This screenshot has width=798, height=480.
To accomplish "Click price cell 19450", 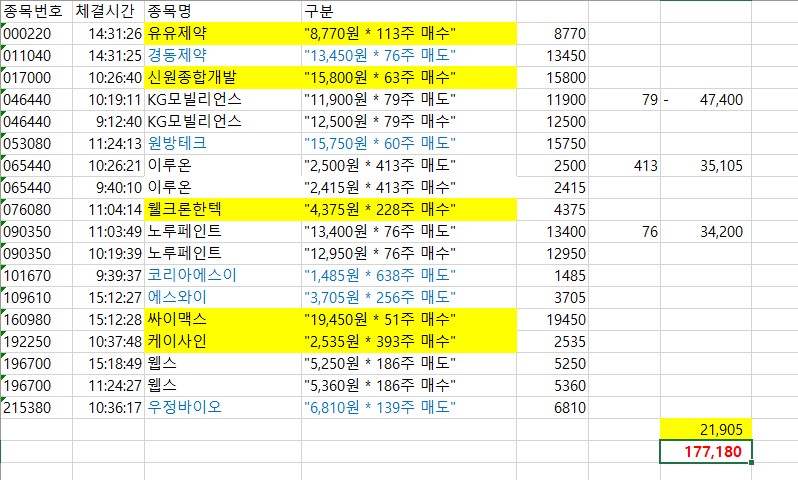I will (553, 319).
